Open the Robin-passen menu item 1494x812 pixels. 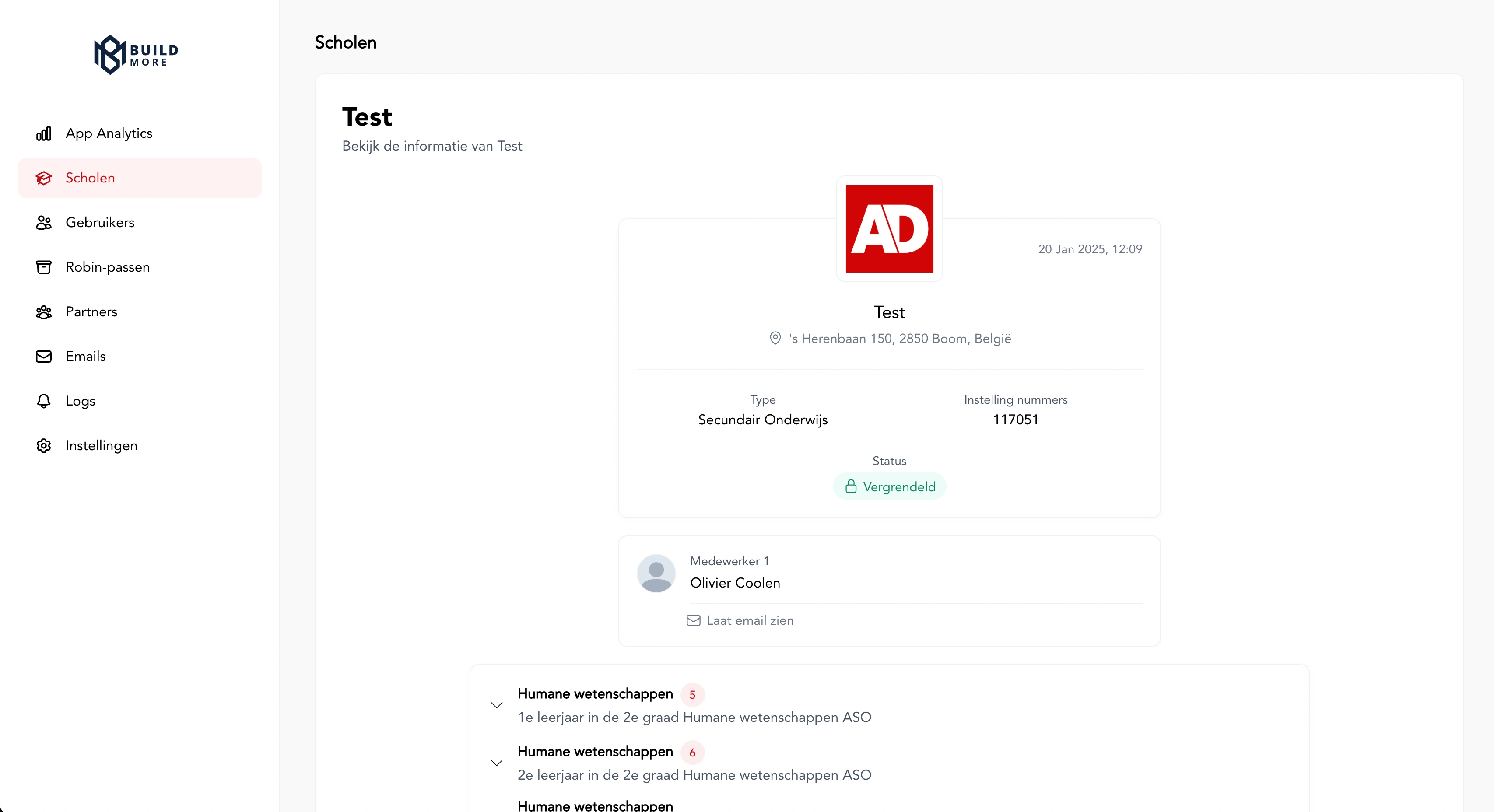pyautogui.click(x=108, y=267)
